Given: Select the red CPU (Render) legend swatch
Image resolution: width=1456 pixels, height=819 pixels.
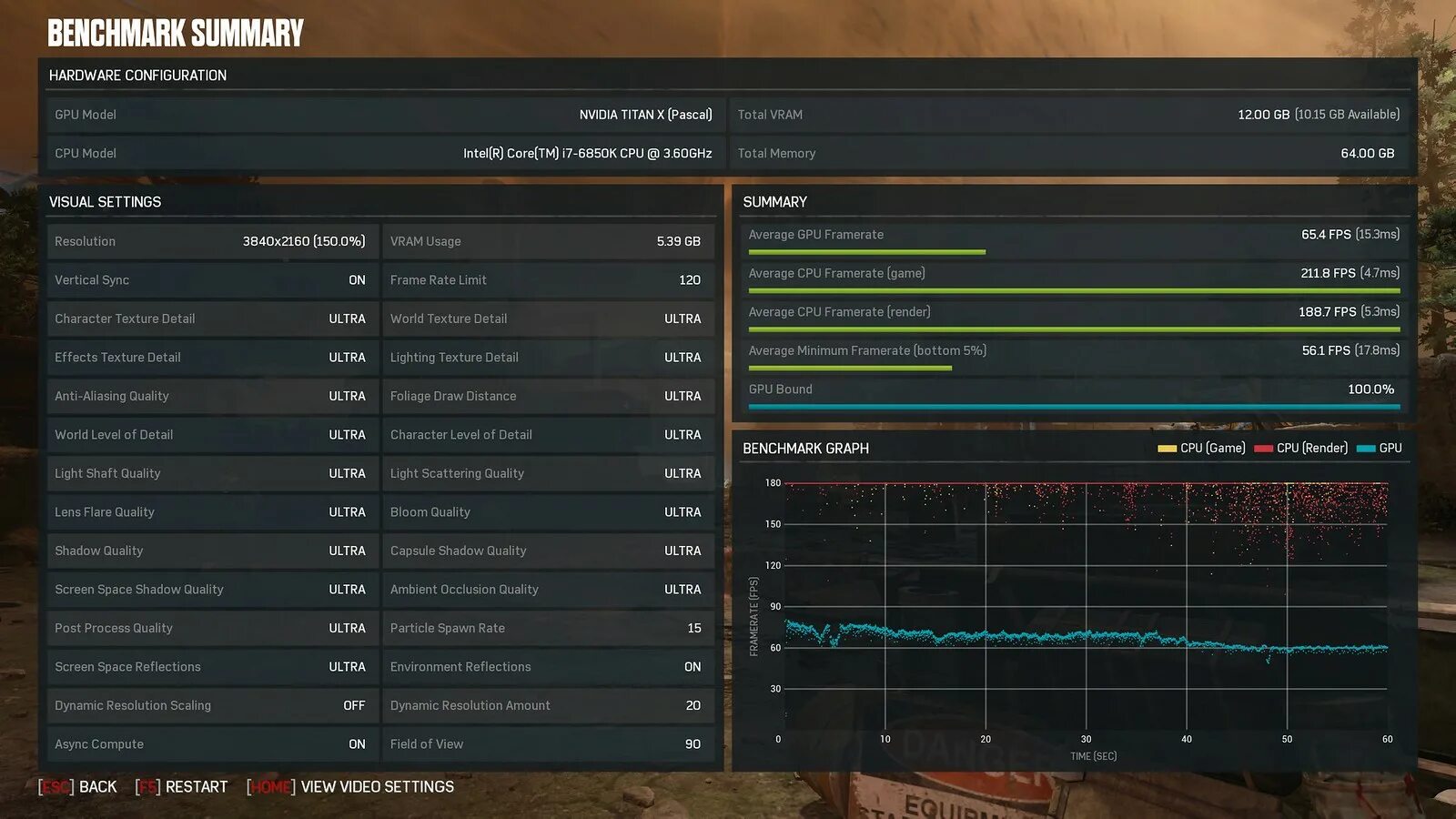Looking at the screenshot, I should pos(1263,449).
